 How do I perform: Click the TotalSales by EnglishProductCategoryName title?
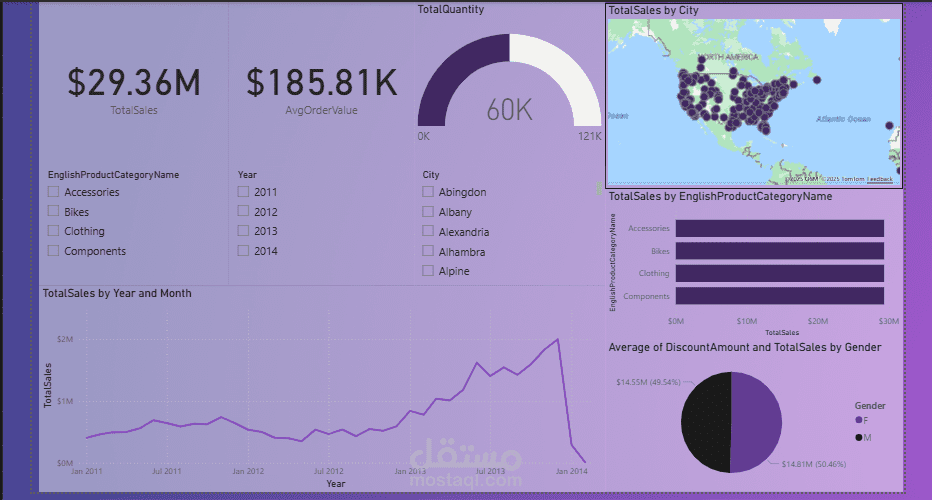[x=720, y=196]
